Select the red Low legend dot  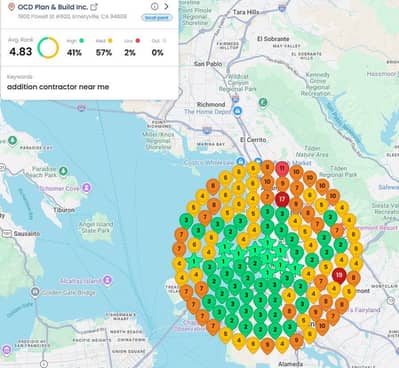coord(138,41)
